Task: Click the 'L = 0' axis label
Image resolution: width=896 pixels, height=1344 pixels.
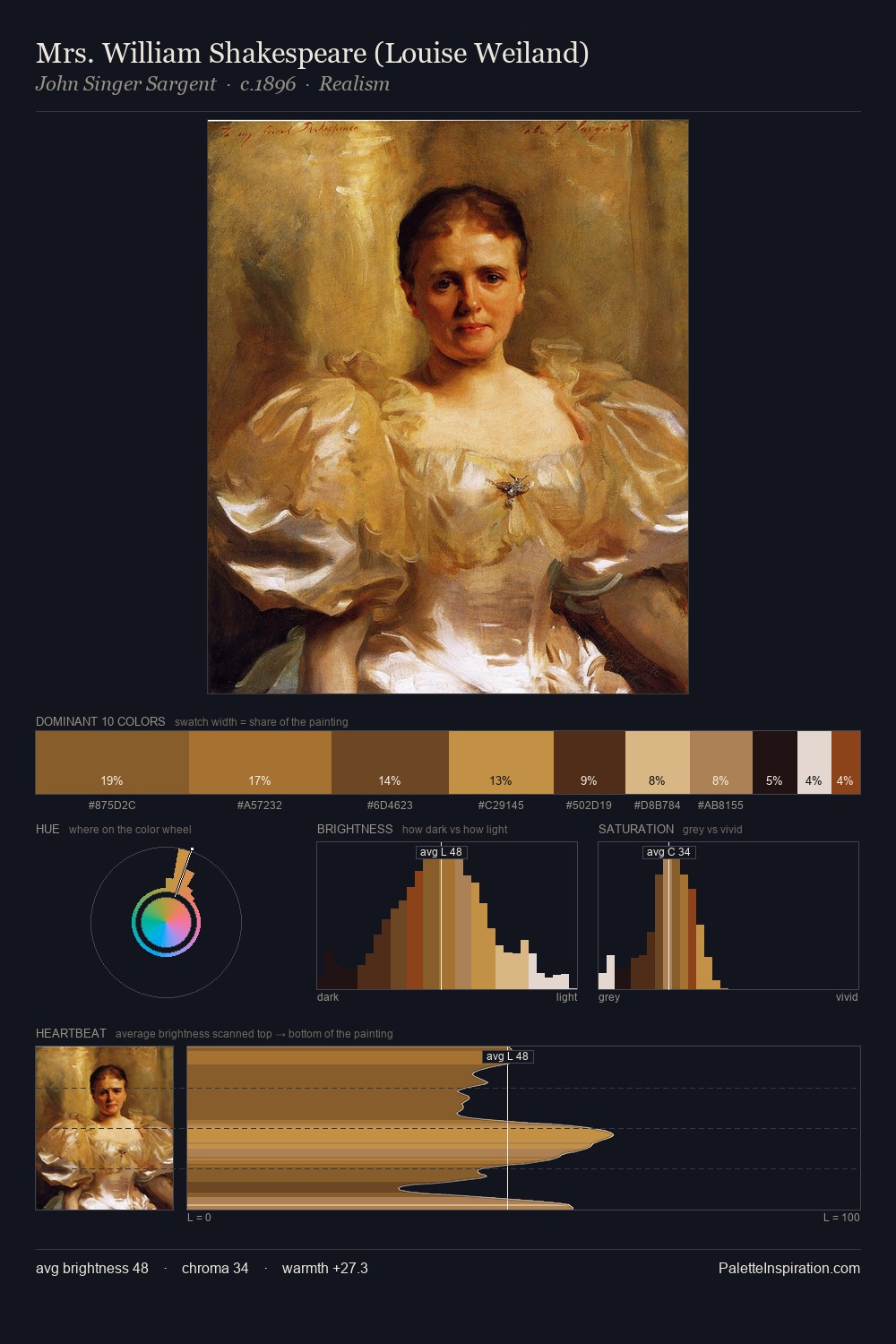Action: coord(199,1218)
